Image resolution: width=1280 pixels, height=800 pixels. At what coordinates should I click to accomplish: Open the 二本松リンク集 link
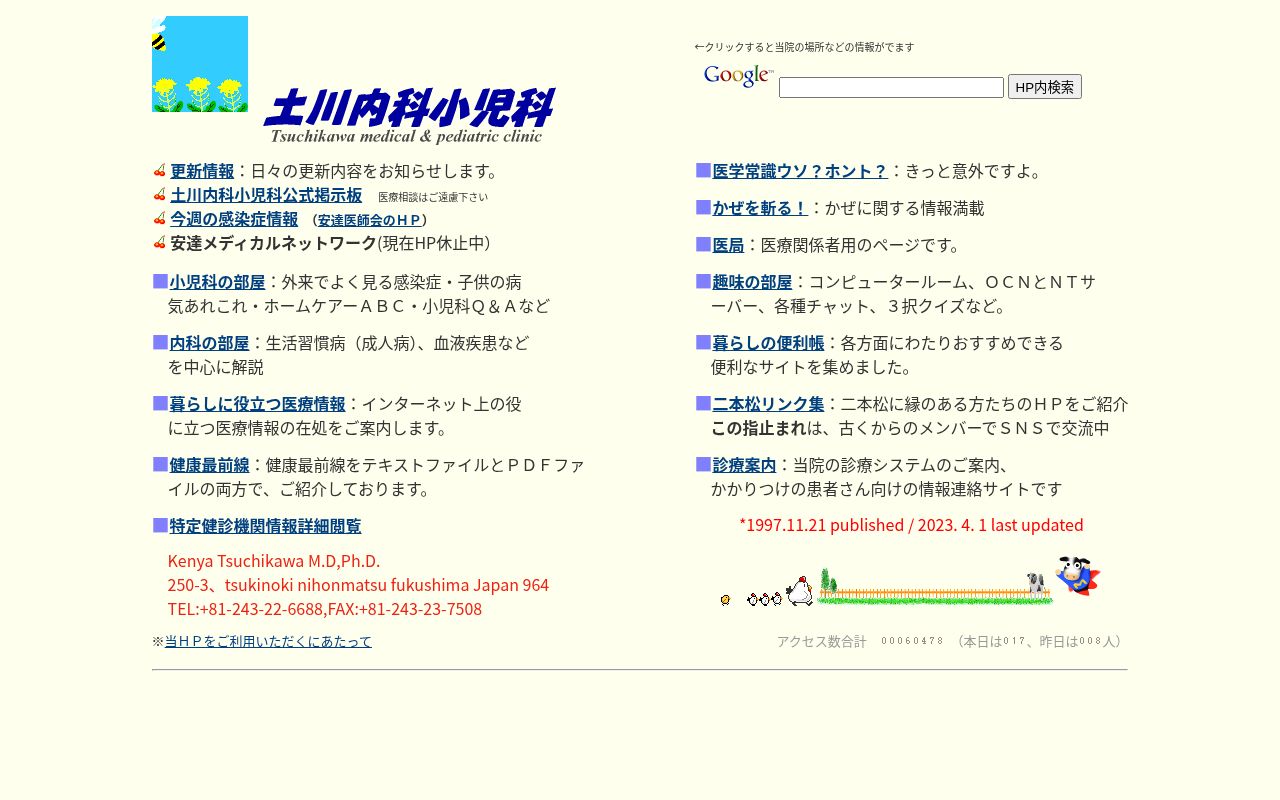coord(768,404)
